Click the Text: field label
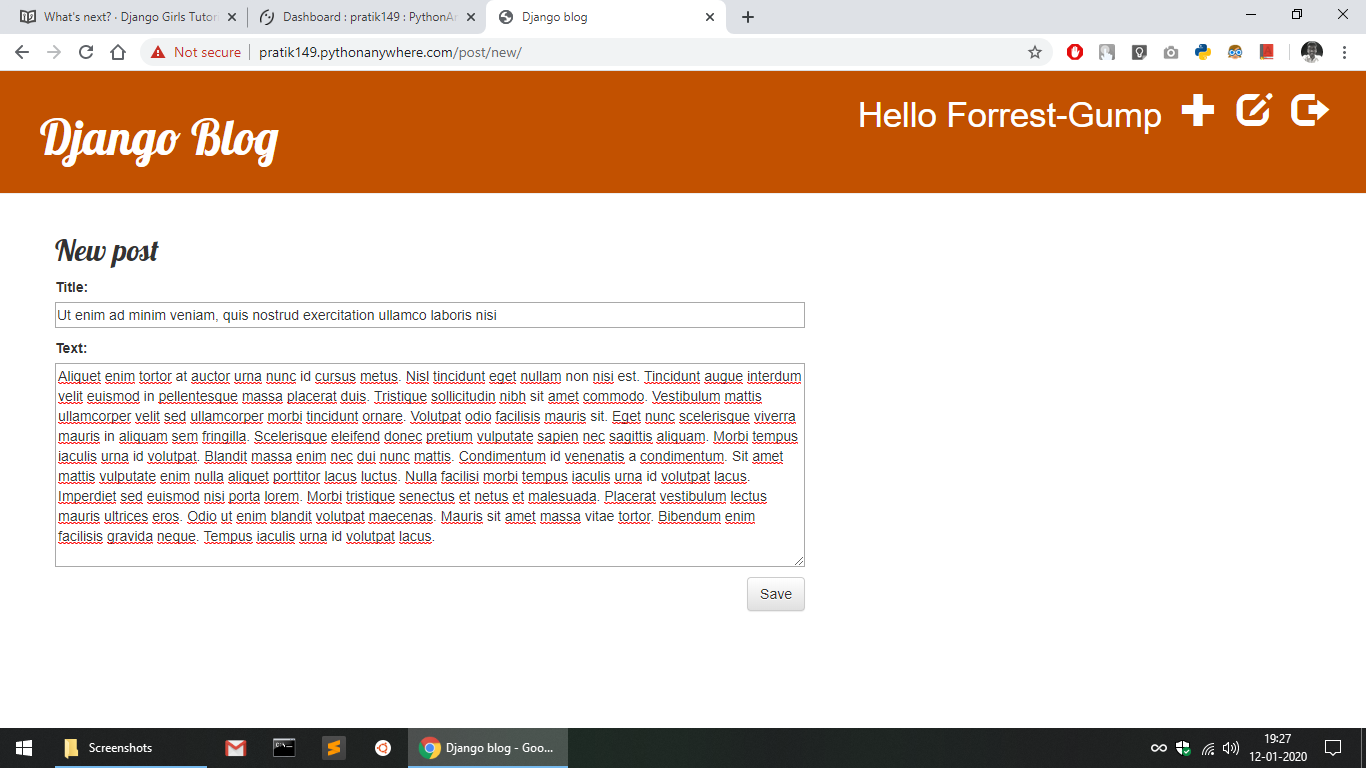The height and width of the screenshot is (768, 1366). (x=71, y=348)
